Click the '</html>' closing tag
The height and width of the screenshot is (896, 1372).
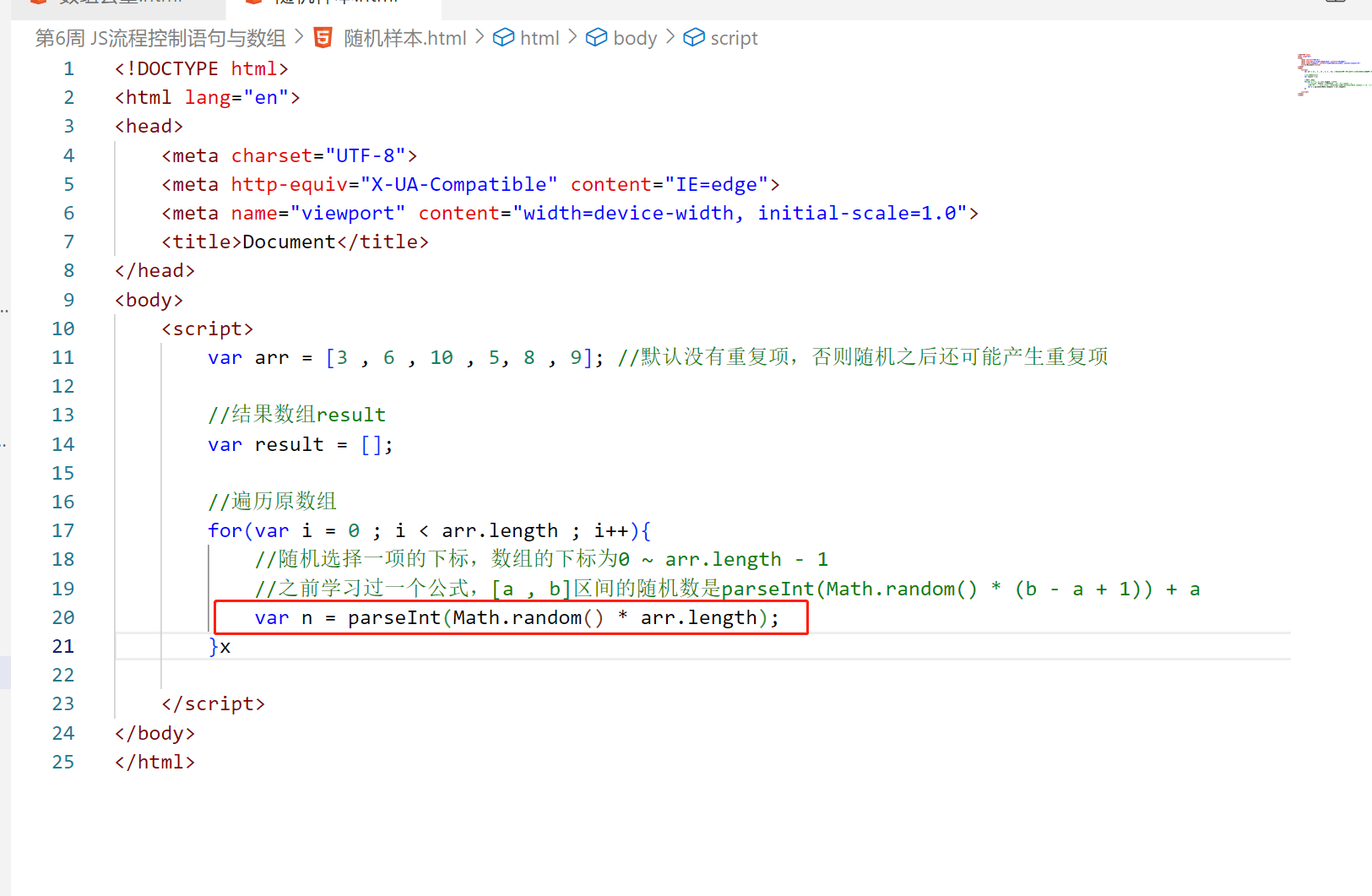click(x=155, y=762)
